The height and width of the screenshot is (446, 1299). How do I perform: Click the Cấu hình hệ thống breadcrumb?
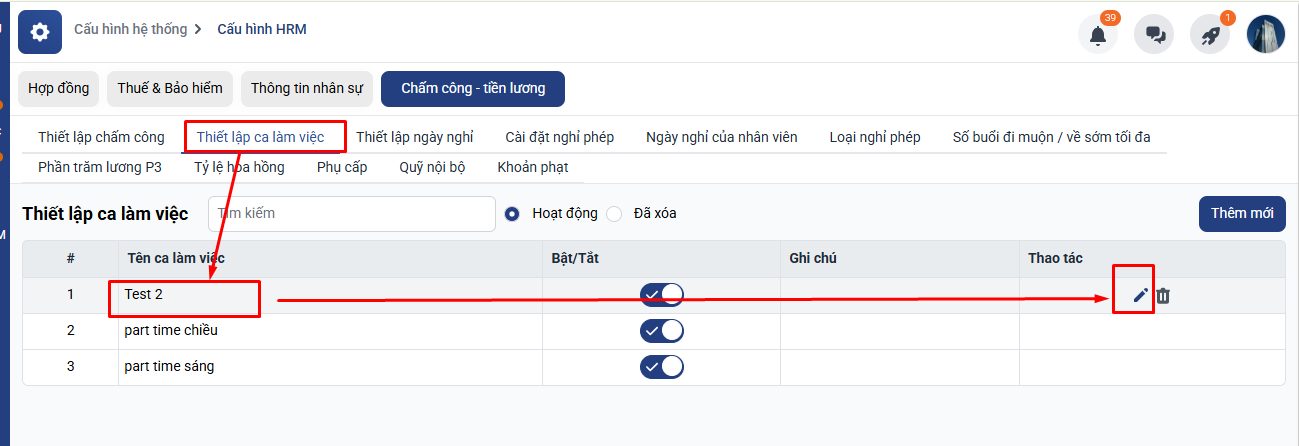[x=130, y=29]
